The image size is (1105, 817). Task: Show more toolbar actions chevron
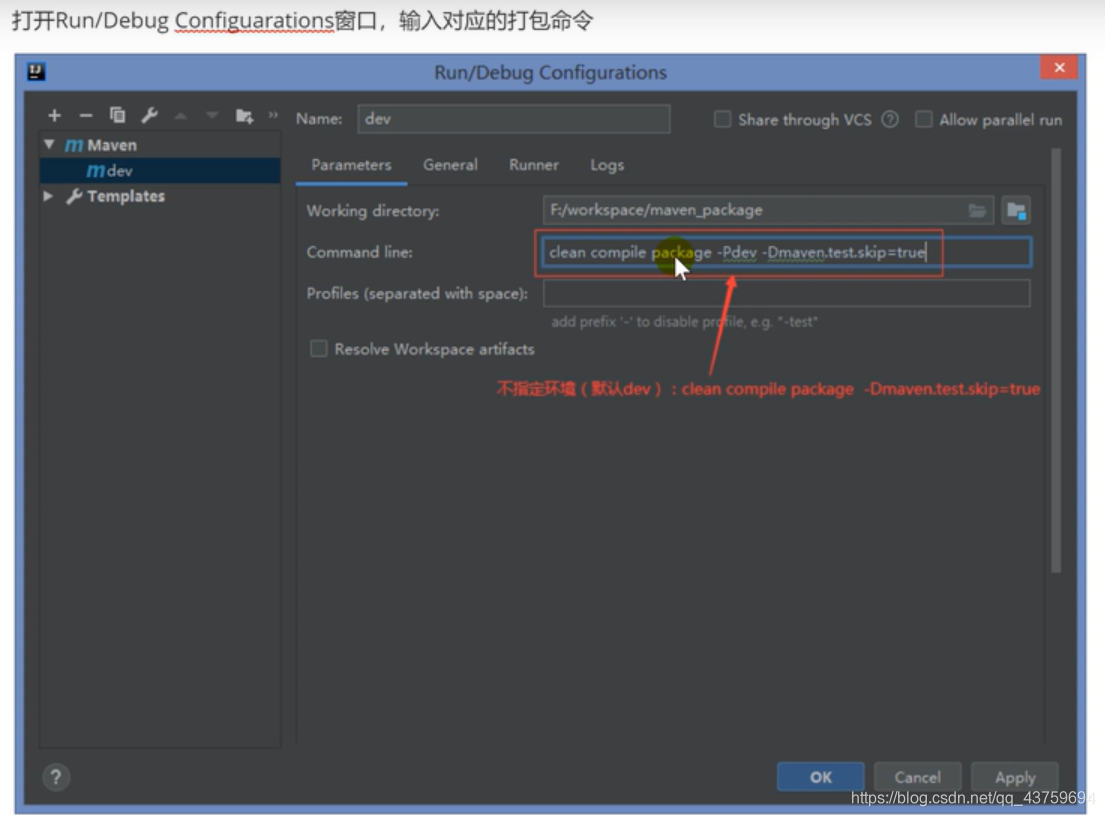[273, 114]
